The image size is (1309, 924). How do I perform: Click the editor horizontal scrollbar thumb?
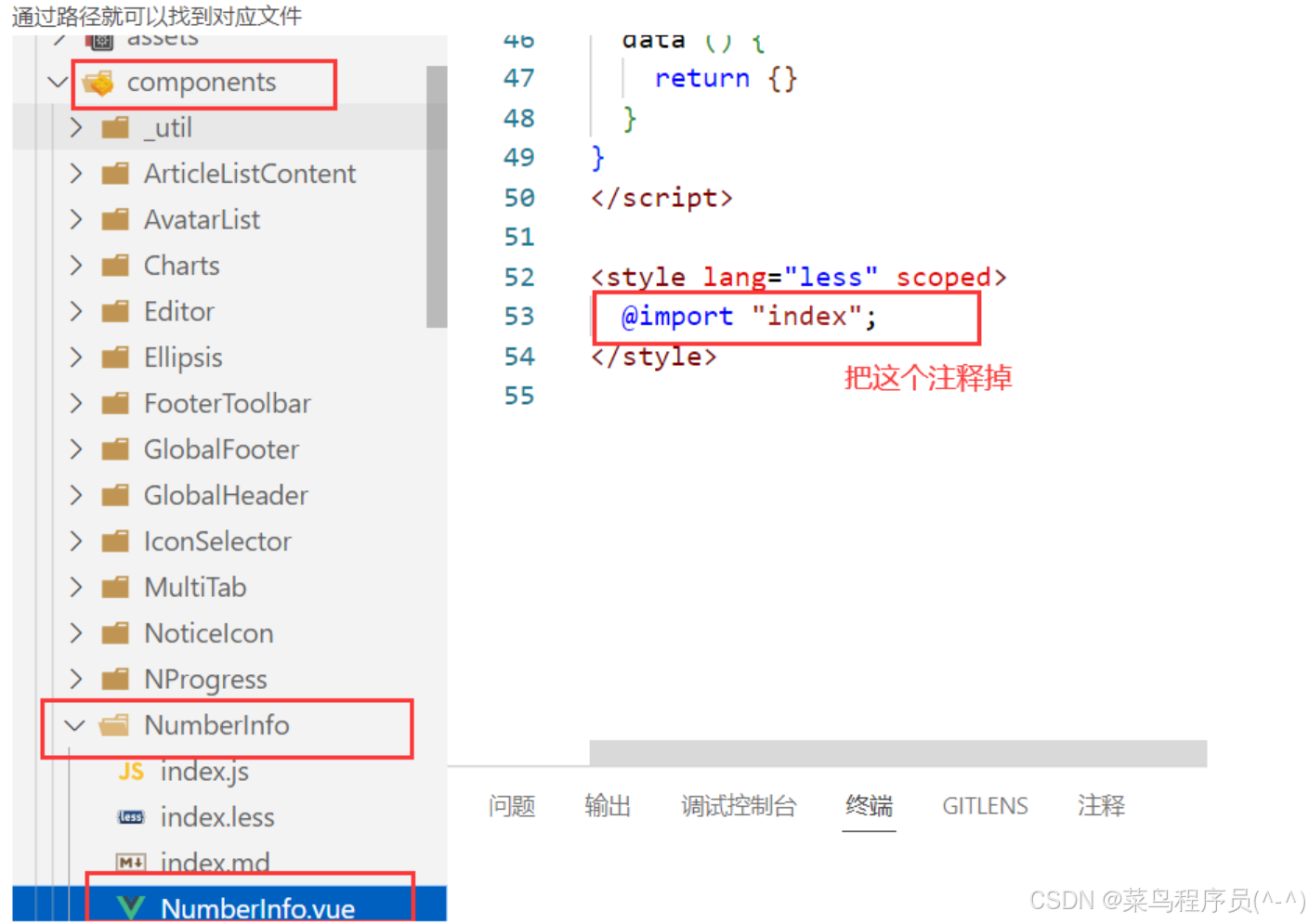[x=897, y=753]
